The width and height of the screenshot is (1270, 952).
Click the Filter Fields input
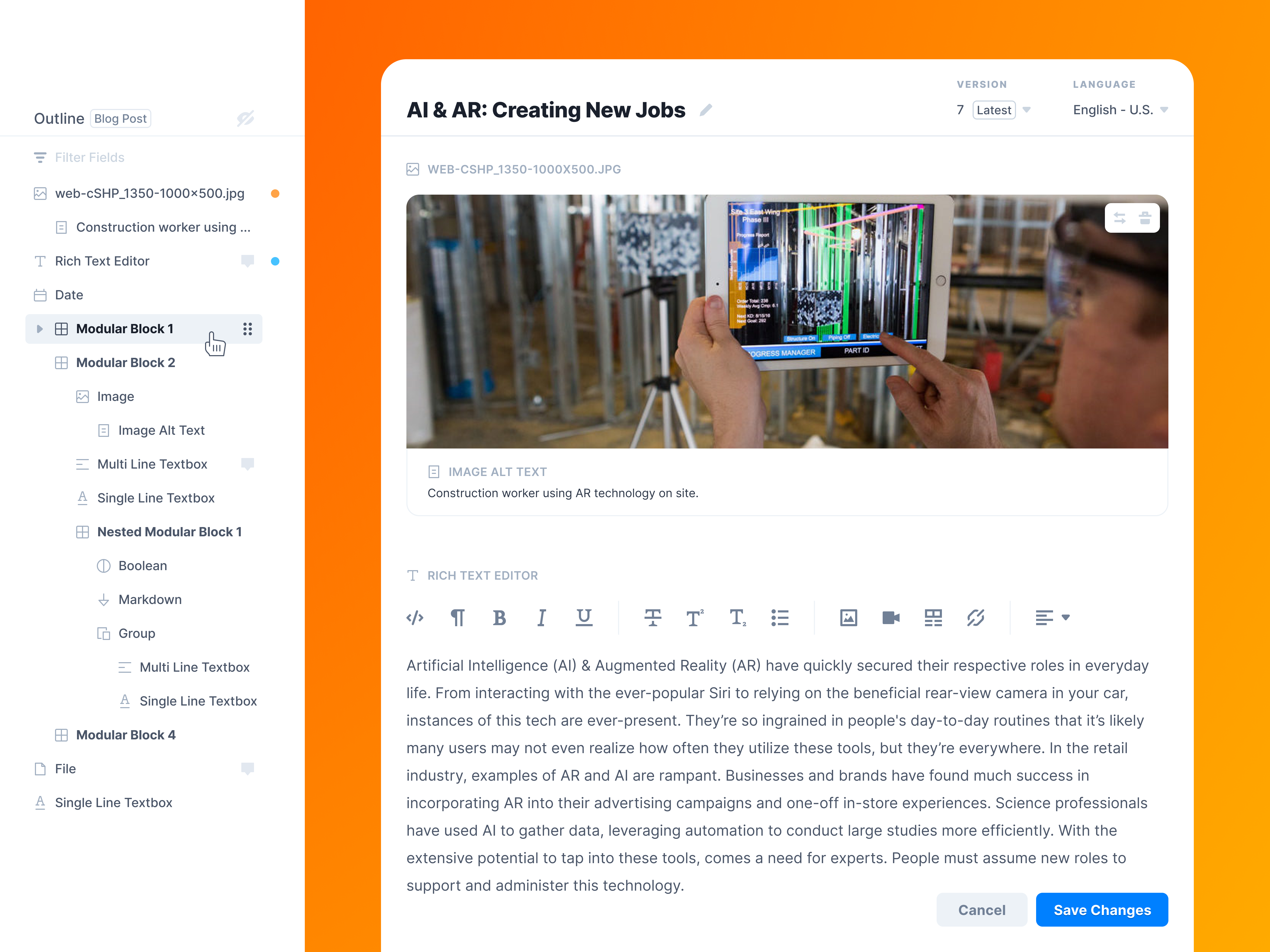click(x=90, y=157)
